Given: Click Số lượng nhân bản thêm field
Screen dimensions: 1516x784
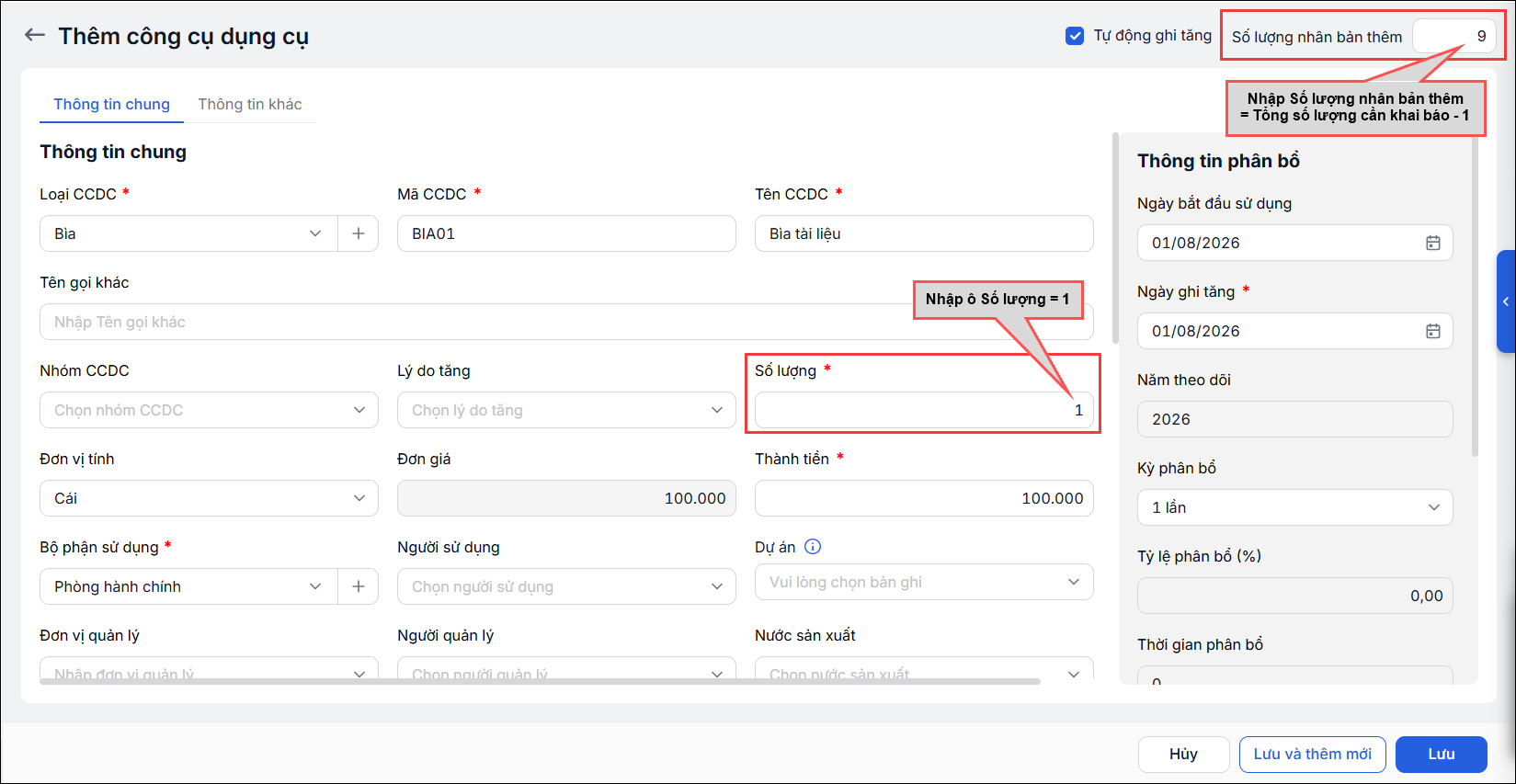Looking at the screenshot, I should (1454, 36).
